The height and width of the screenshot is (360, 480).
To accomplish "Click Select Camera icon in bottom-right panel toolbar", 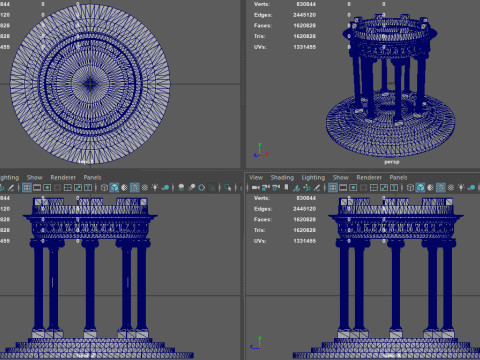I will (x=256, y=188).
